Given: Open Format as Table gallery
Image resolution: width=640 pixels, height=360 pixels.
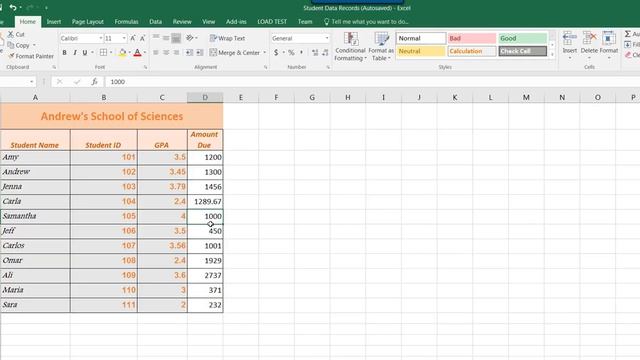Looking at the screenshot, I should [381, 47].
